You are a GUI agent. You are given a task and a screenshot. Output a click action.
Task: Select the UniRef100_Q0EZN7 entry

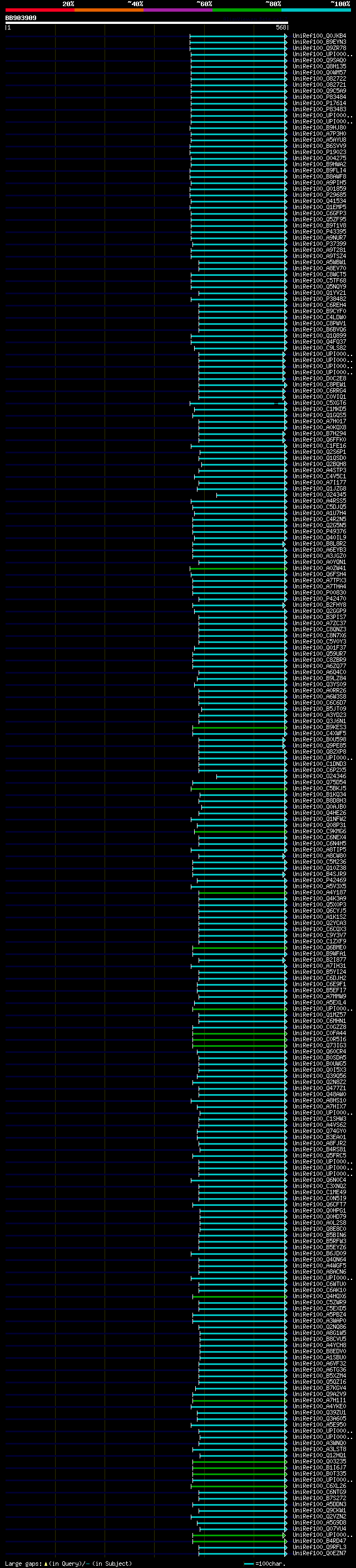tap(319, 1554)
